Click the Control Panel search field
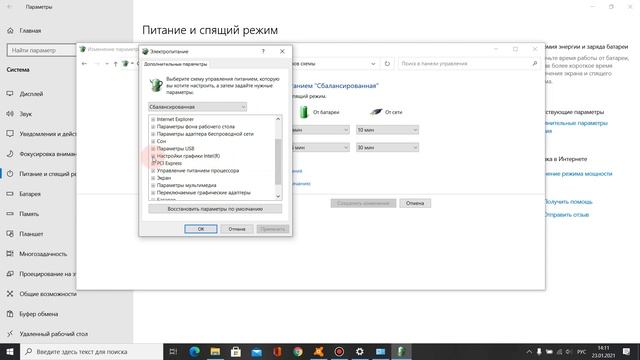 pos(469,64)
